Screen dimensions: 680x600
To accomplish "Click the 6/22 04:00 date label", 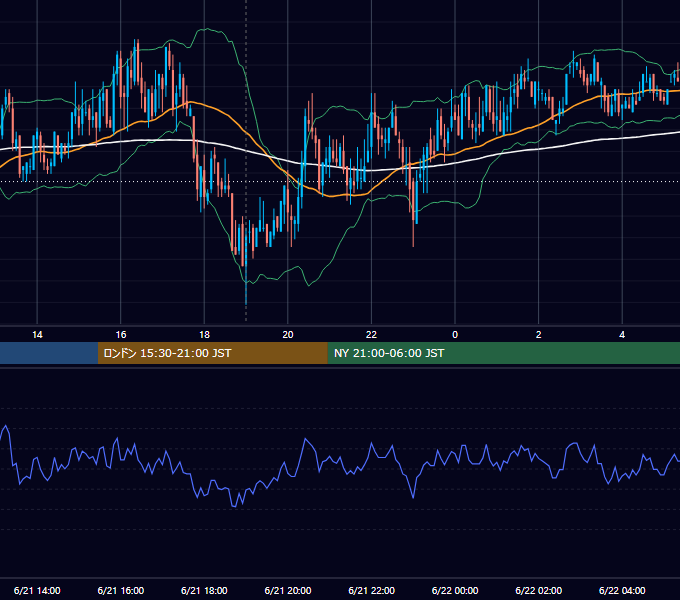I will (622, 590).
